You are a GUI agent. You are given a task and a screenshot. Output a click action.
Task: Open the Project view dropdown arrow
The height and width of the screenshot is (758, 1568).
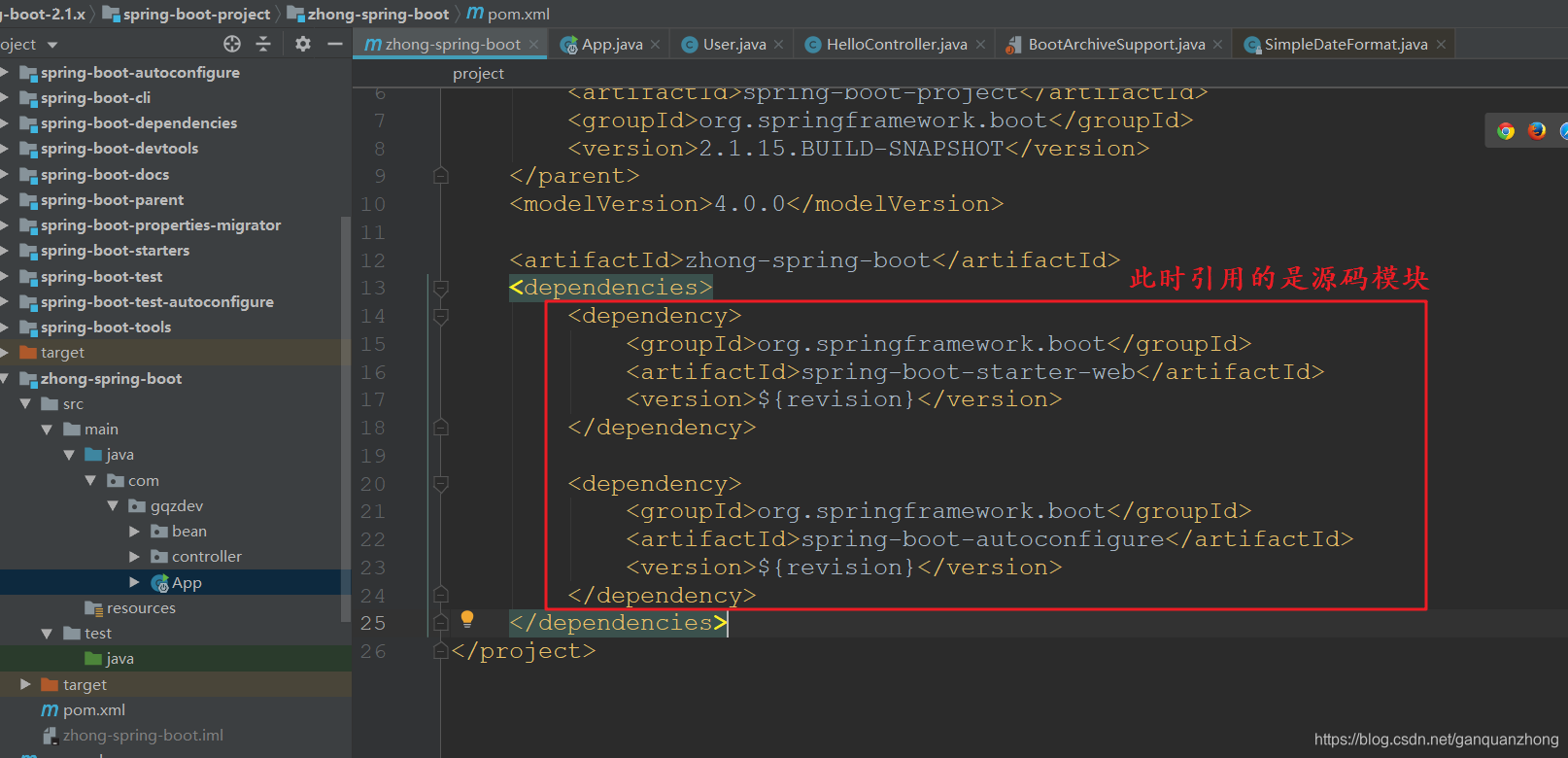[x=52, y=45]
